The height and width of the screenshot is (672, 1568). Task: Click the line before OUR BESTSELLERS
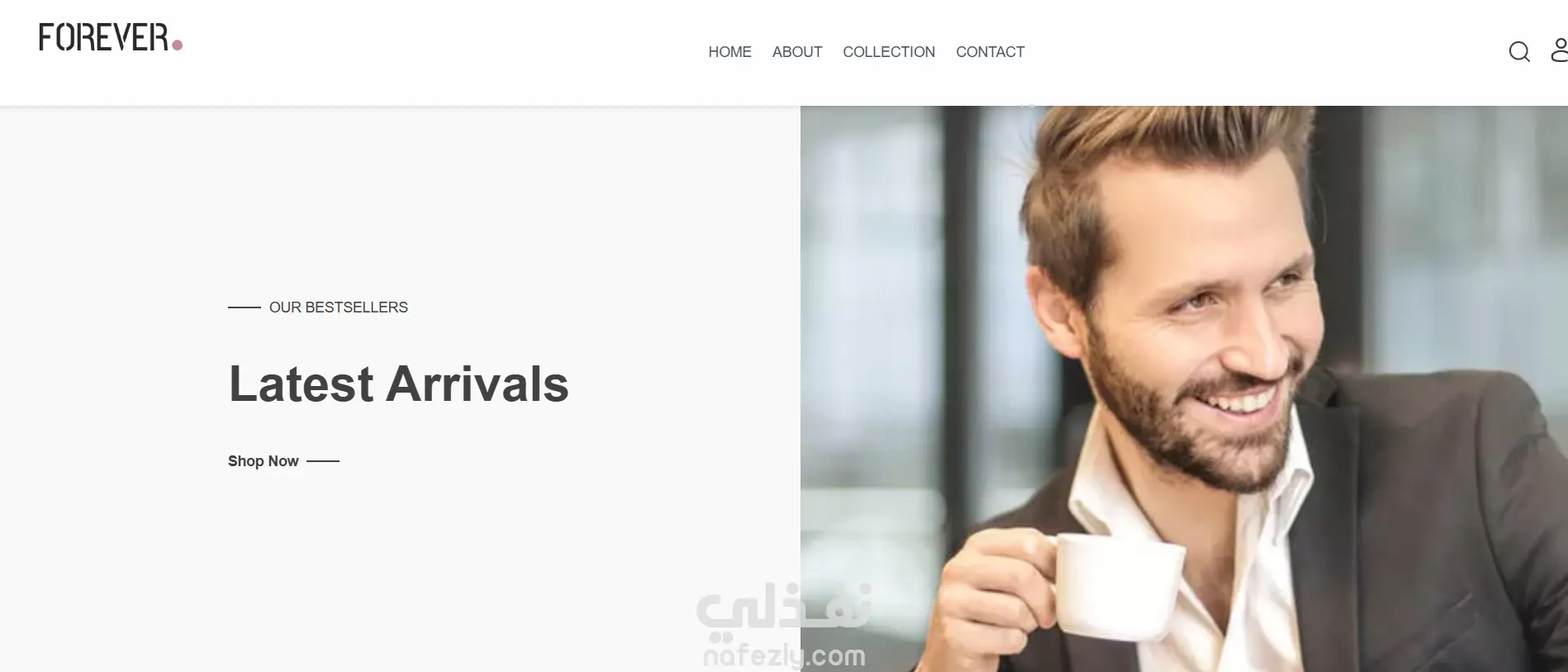pyautogui.click(x=245, y=307)
